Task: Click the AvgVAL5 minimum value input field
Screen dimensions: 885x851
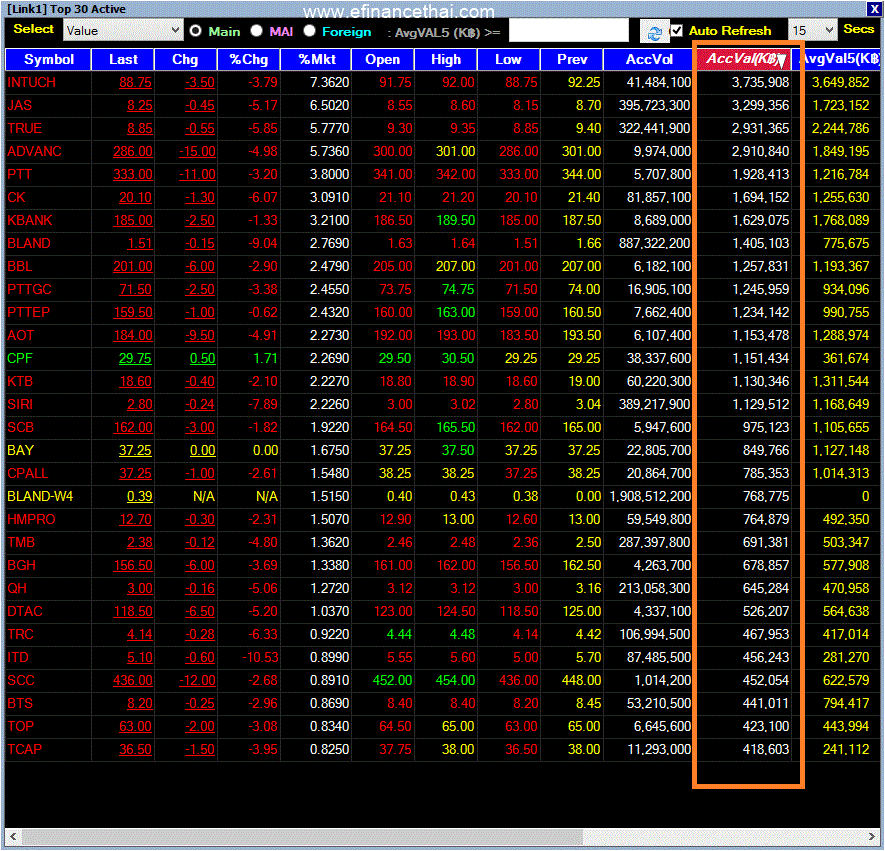Action: click(x=568, y=30)
